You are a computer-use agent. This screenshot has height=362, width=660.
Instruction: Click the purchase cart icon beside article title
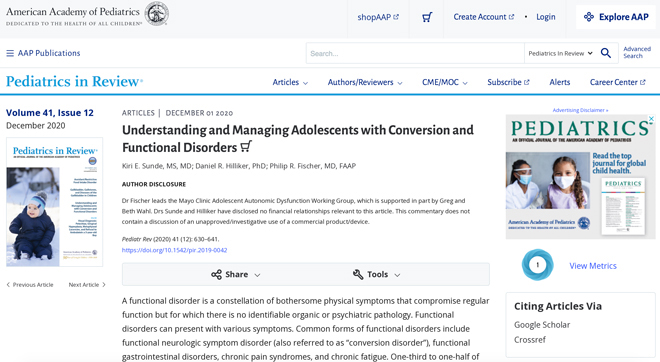[x=246, y=147]
